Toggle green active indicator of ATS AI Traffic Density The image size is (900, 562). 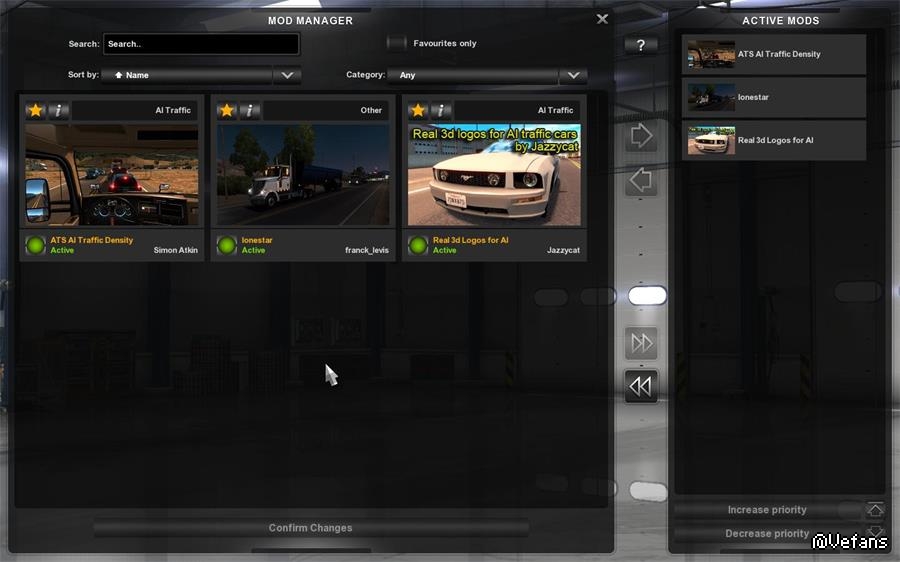[36, 245]
